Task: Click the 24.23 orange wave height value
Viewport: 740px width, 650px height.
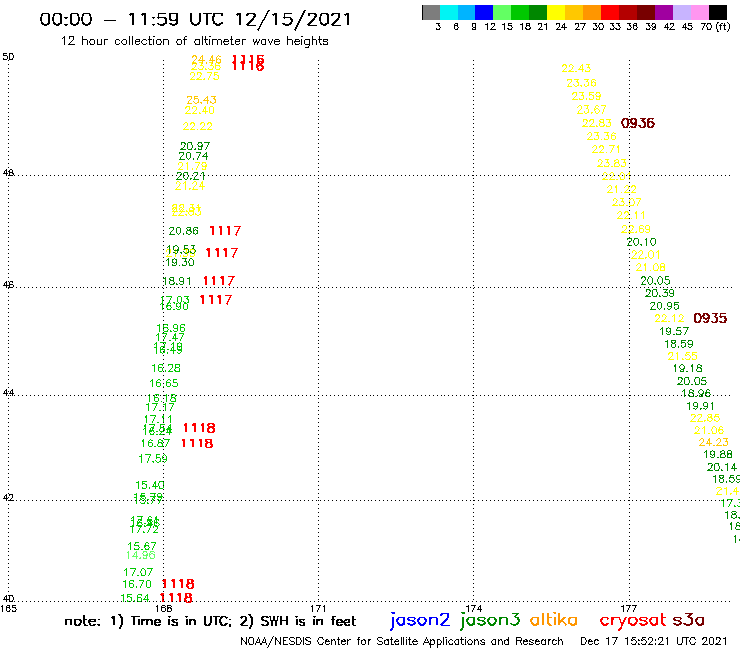Action: (x=714, y=442)
